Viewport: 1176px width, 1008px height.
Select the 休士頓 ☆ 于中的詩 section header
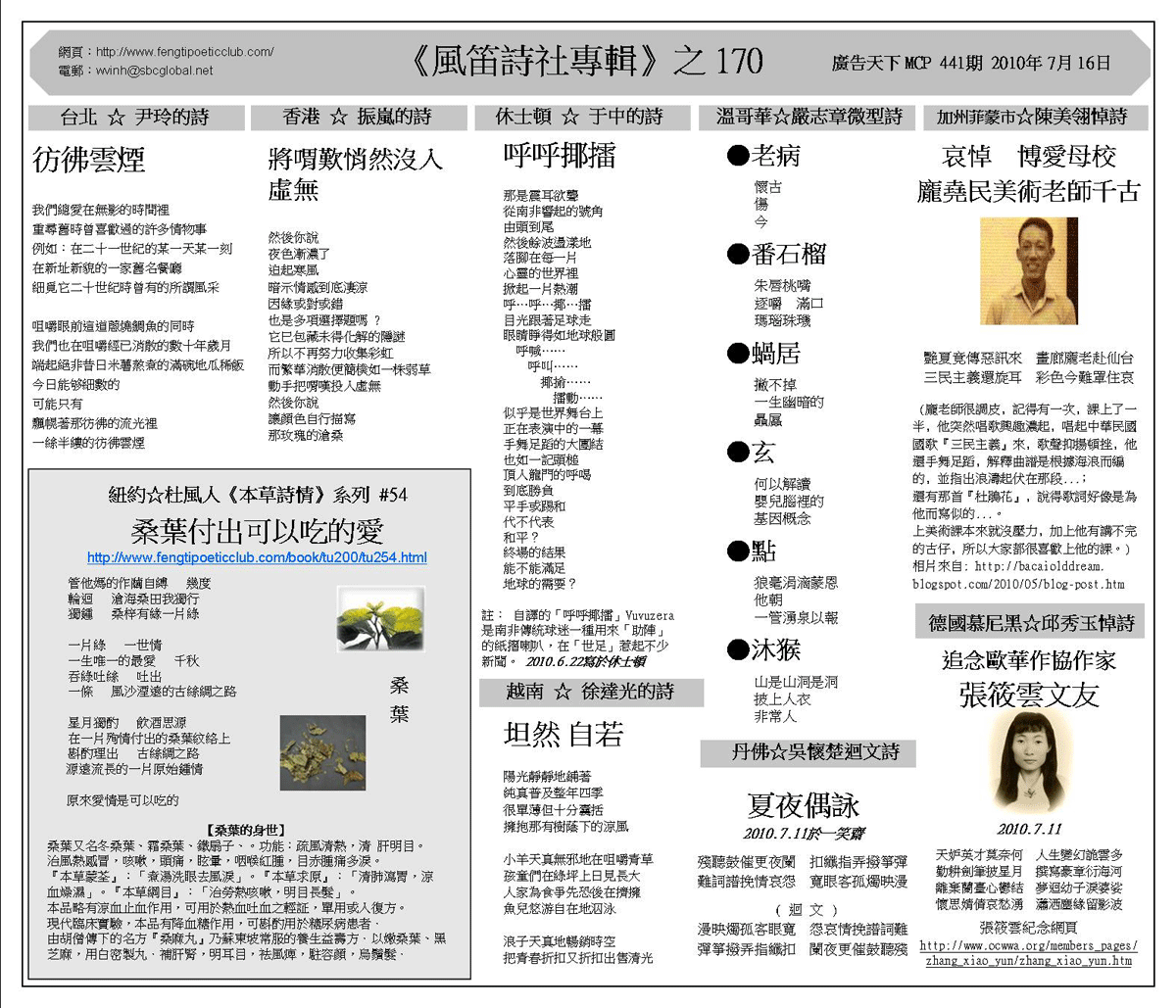(x=579, y=118)
